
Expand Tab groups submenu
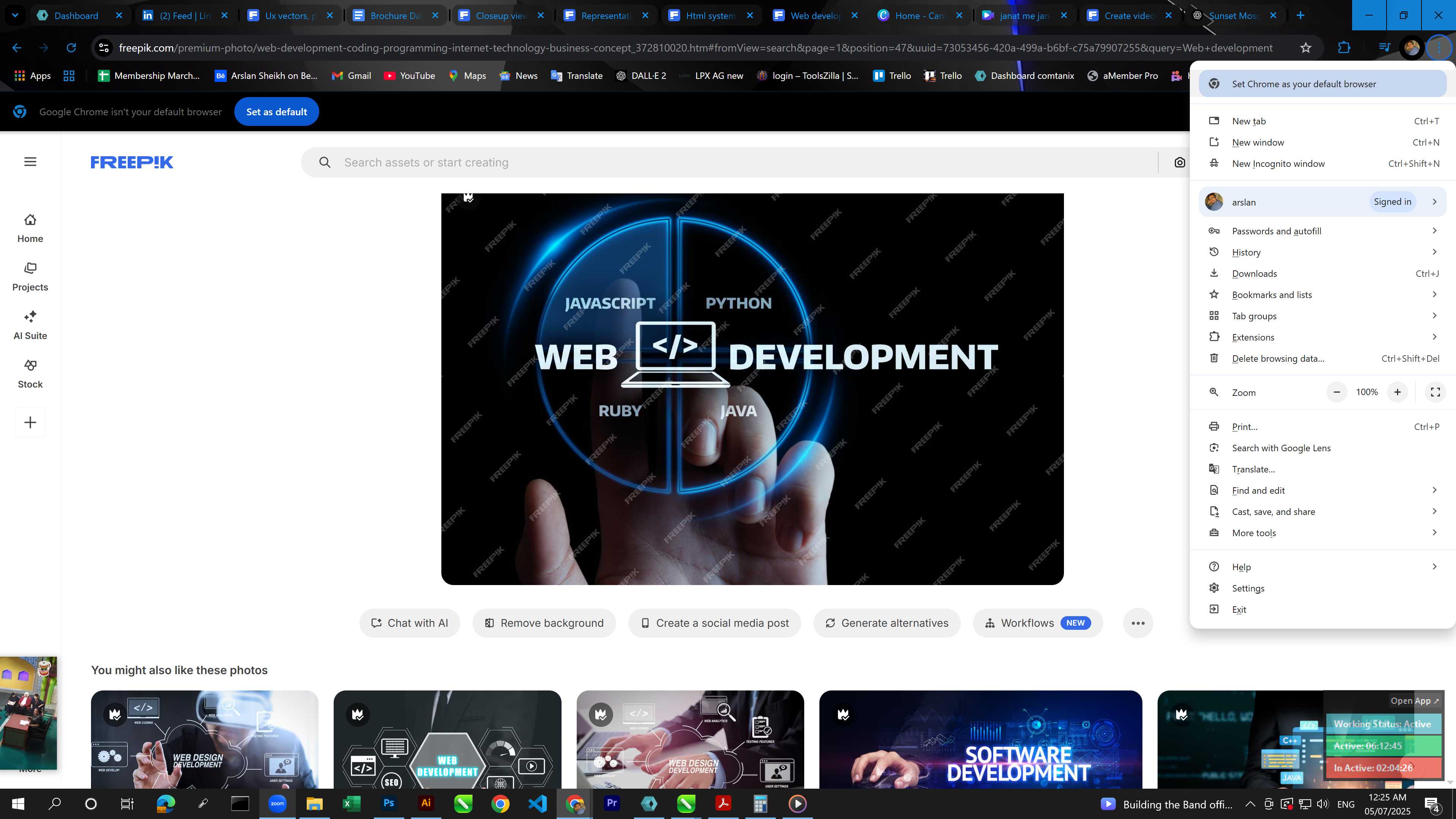click(x=1323, y=316)
